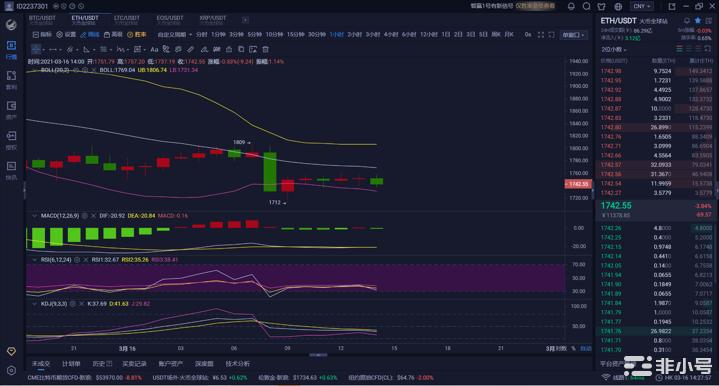
Task: Click the lock drawings icon
Action: pyautogui.click(x=228, y=49)
